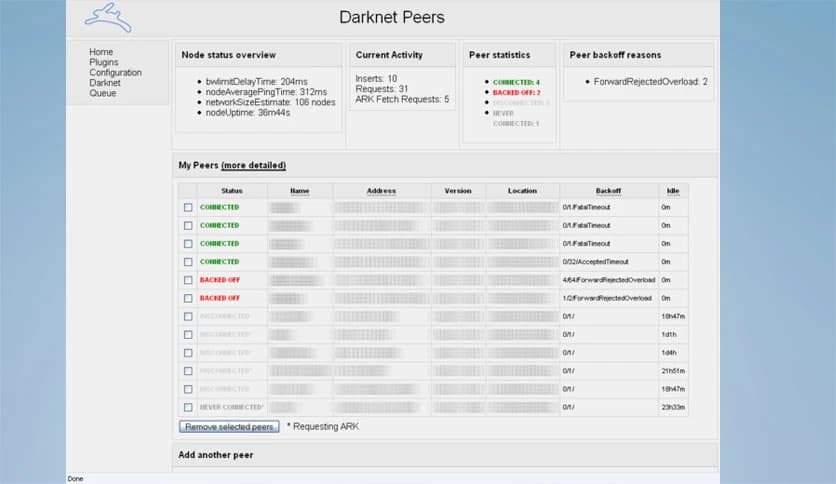Screen dimensions: 836x484
Task: Click the 4/64/ForwardRejectedOverload backoff cell
Action: coord(608,280)
